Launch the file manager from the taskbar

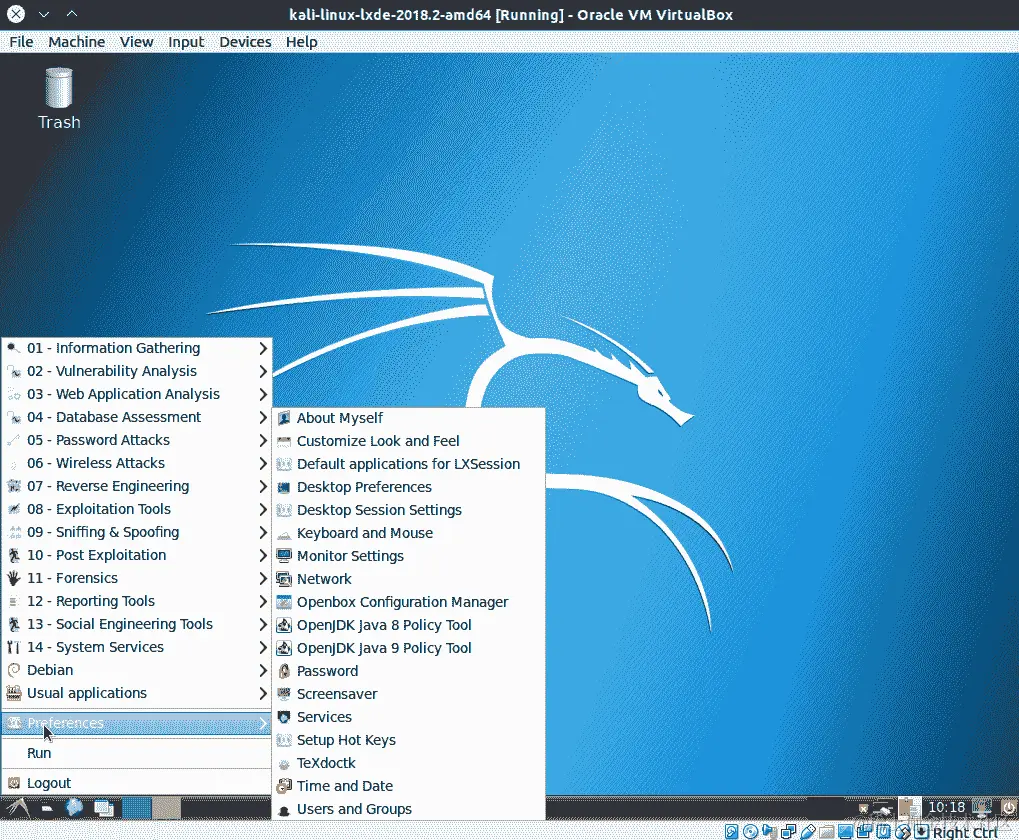[47, 808]
